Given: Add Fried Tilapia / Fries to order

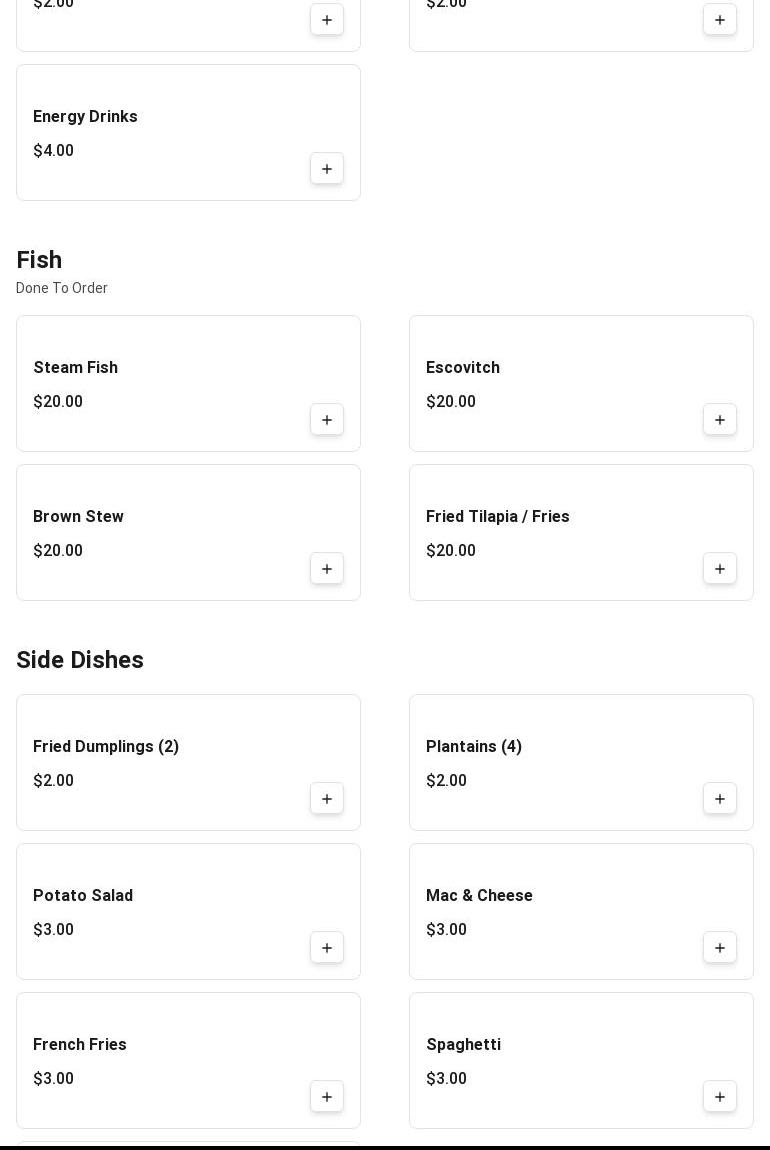Looking at the screenshot, I should point(720,569).
